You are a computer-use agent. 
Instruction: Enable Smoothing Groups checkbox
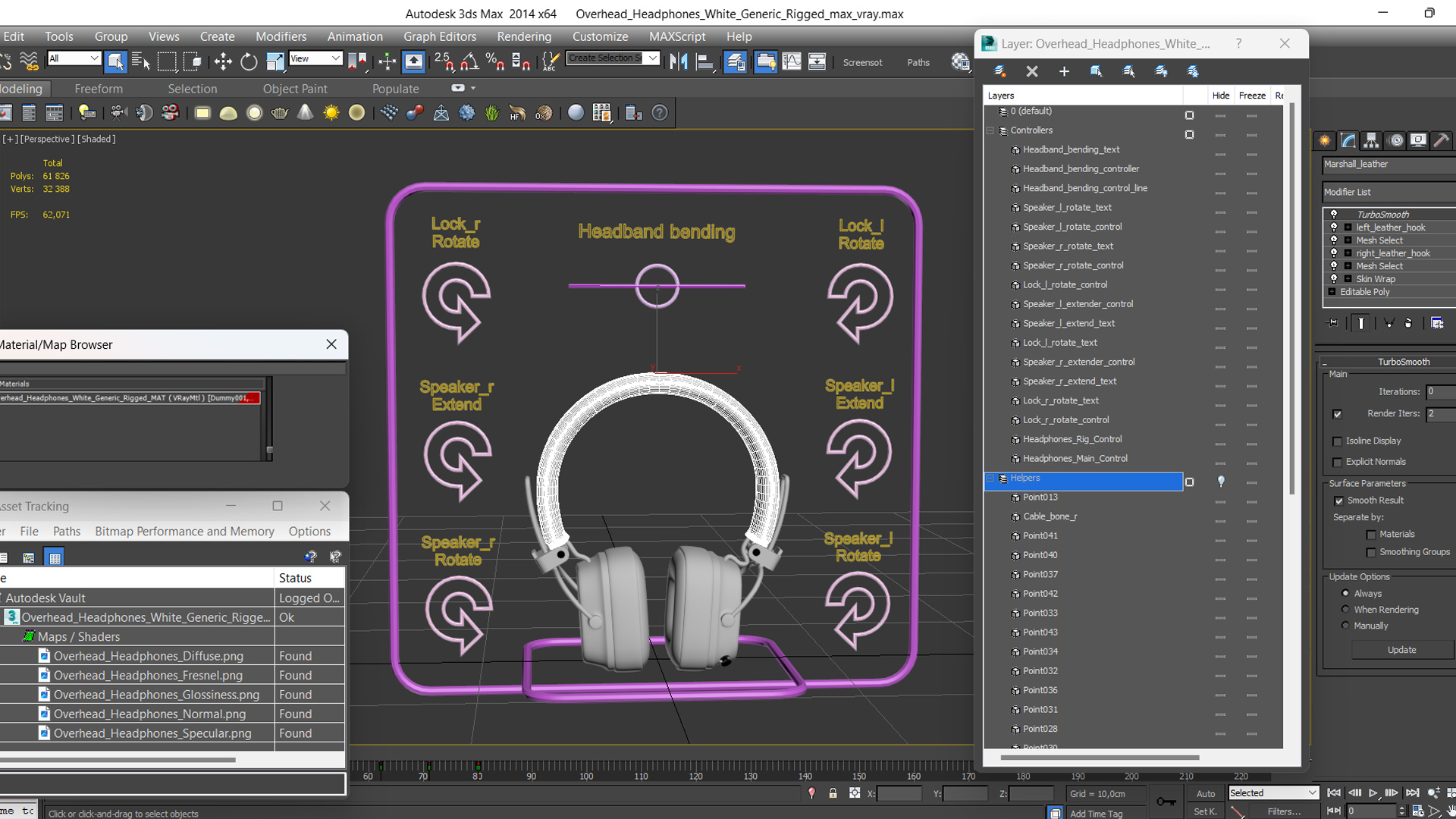tap(1371, 553)
